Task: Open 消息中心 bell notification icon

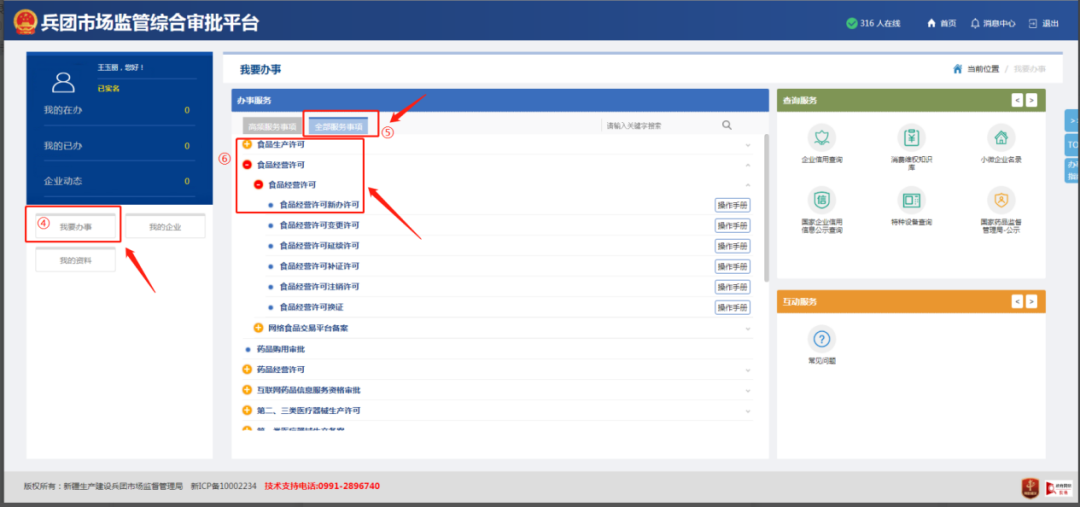Action: coord(975,23)
